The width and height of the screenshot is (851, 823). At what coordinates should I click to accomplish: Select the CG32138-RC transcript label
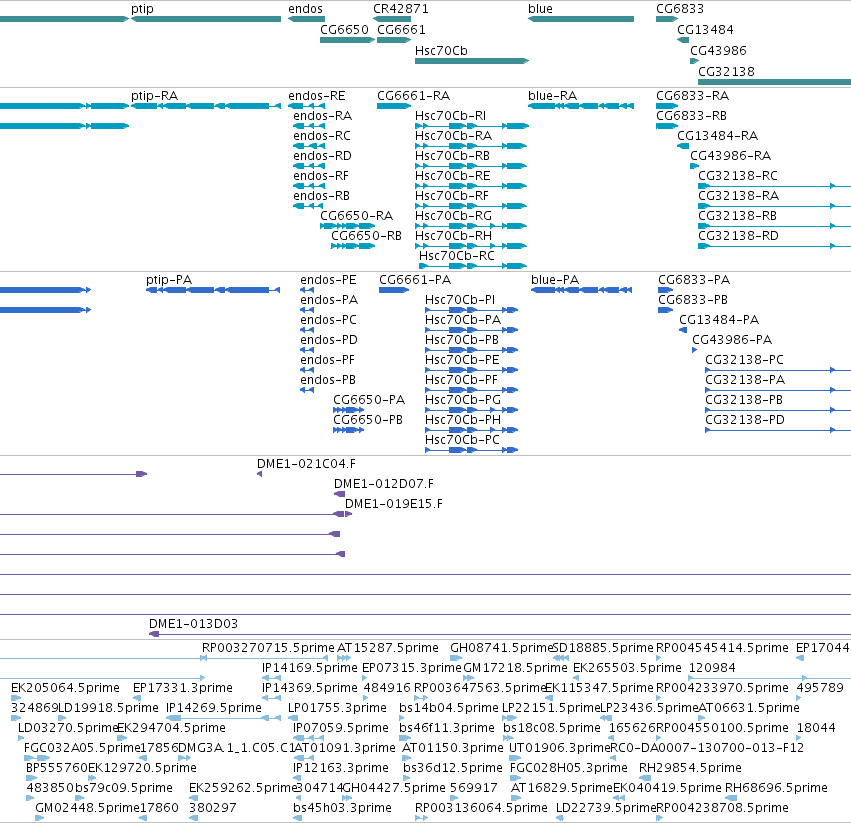(x=738, y=176)
